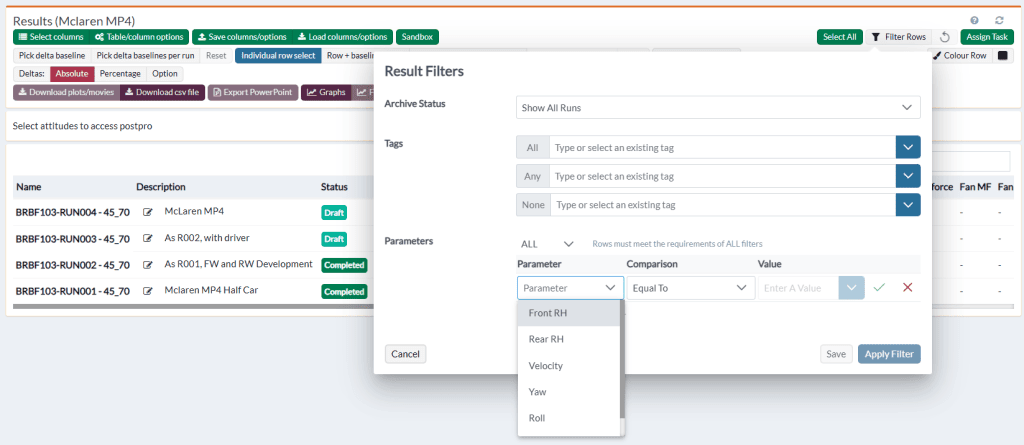Click Apply Filter button

click(889, 354)
